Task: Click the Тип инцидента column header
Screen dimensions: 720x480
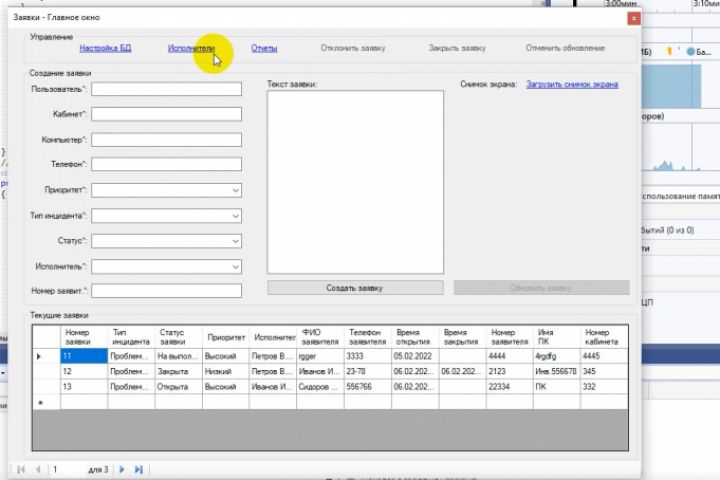Action: (x=131, y=337)
